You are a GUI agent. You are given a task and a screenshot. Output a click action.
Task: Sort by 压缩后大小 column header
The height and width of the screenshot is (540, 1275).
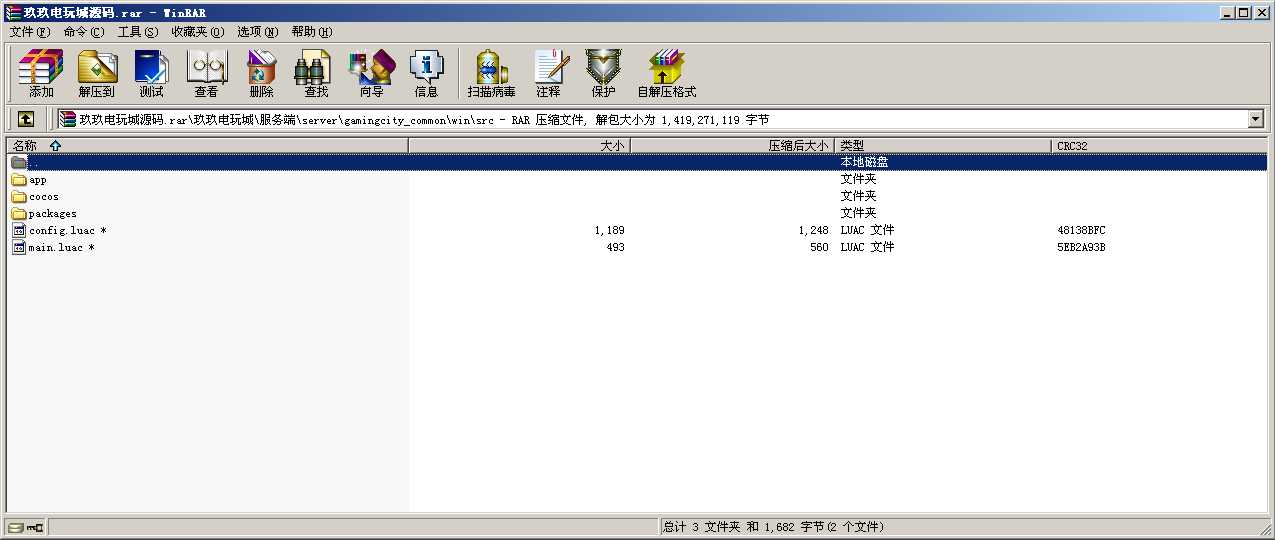[x=733, y=146]
